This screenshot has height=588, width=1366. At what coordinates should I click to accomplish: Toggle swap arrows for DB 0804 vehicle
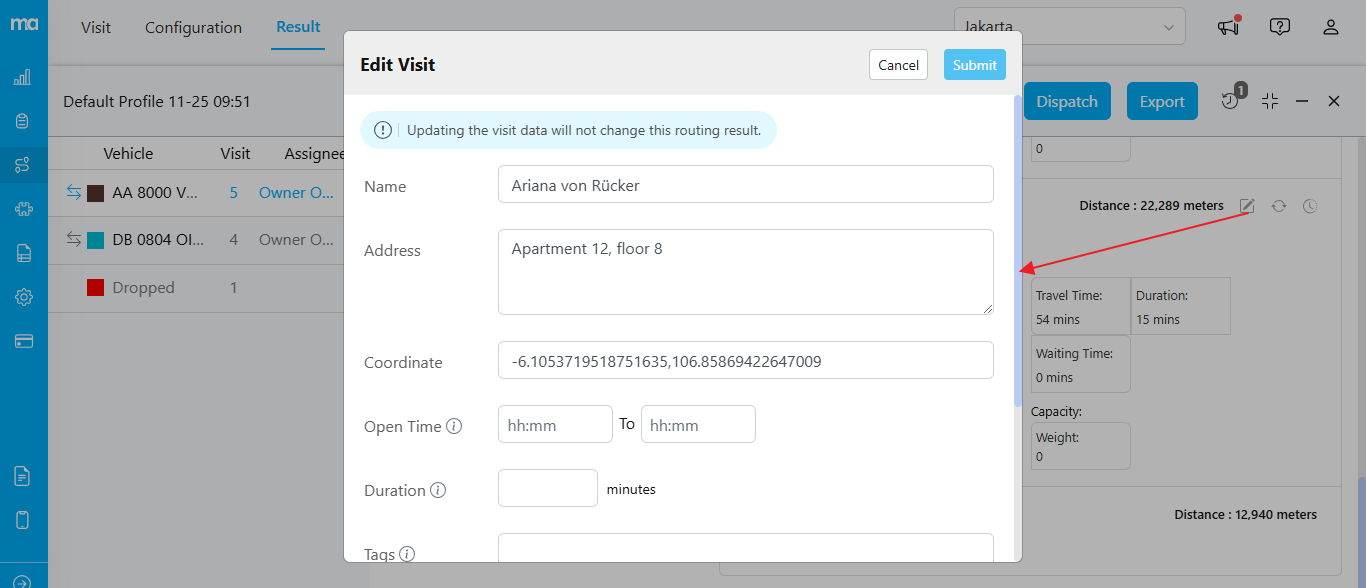click(x=73, y=239)
